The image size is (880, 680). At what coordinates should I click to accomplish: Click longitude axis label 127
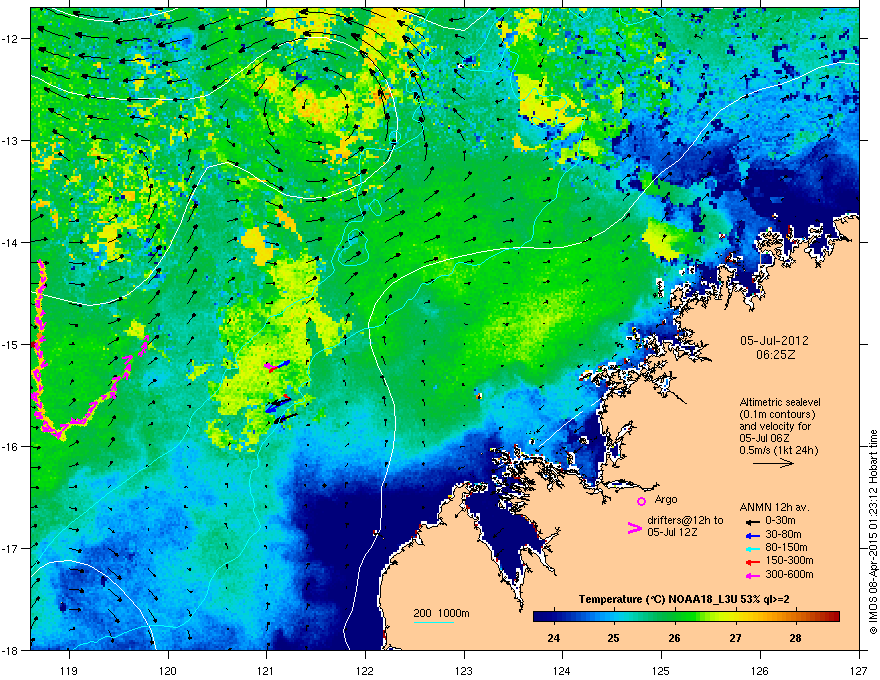click(859, 670)
